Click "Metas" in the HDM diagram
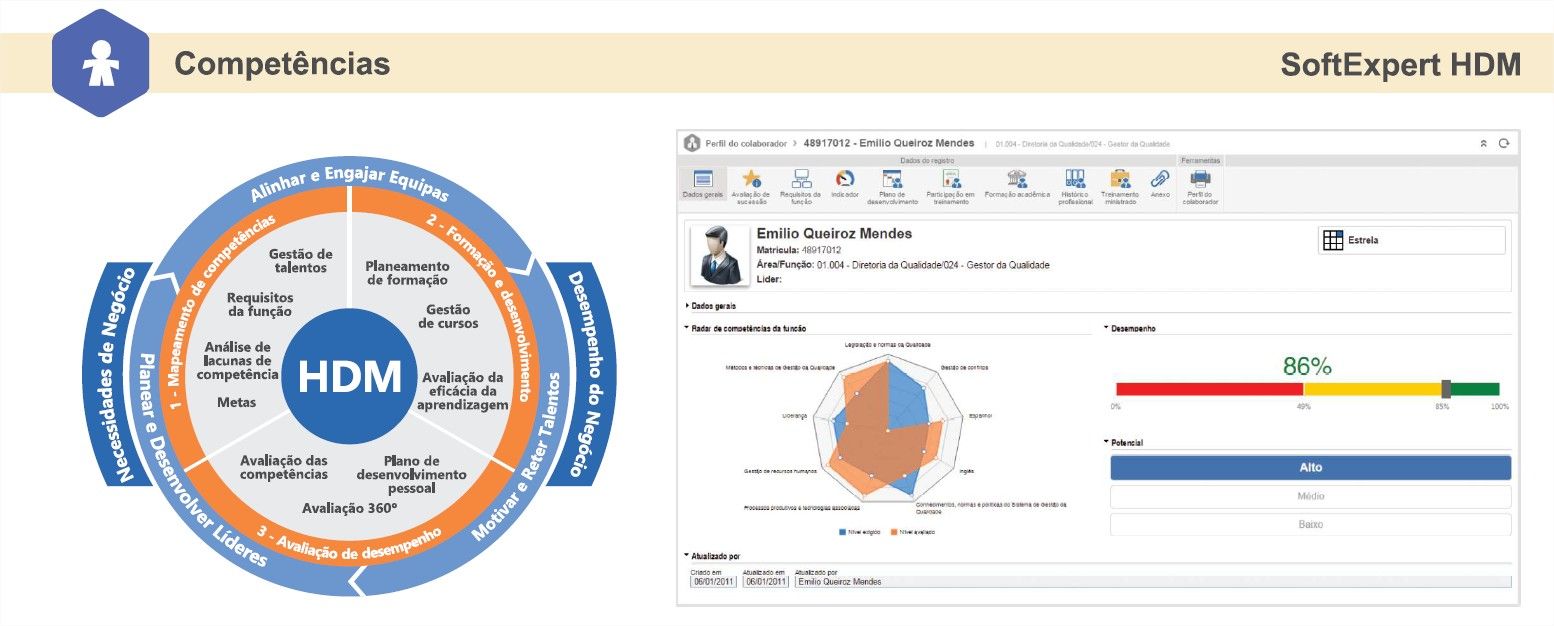 (x=236, y=402)
